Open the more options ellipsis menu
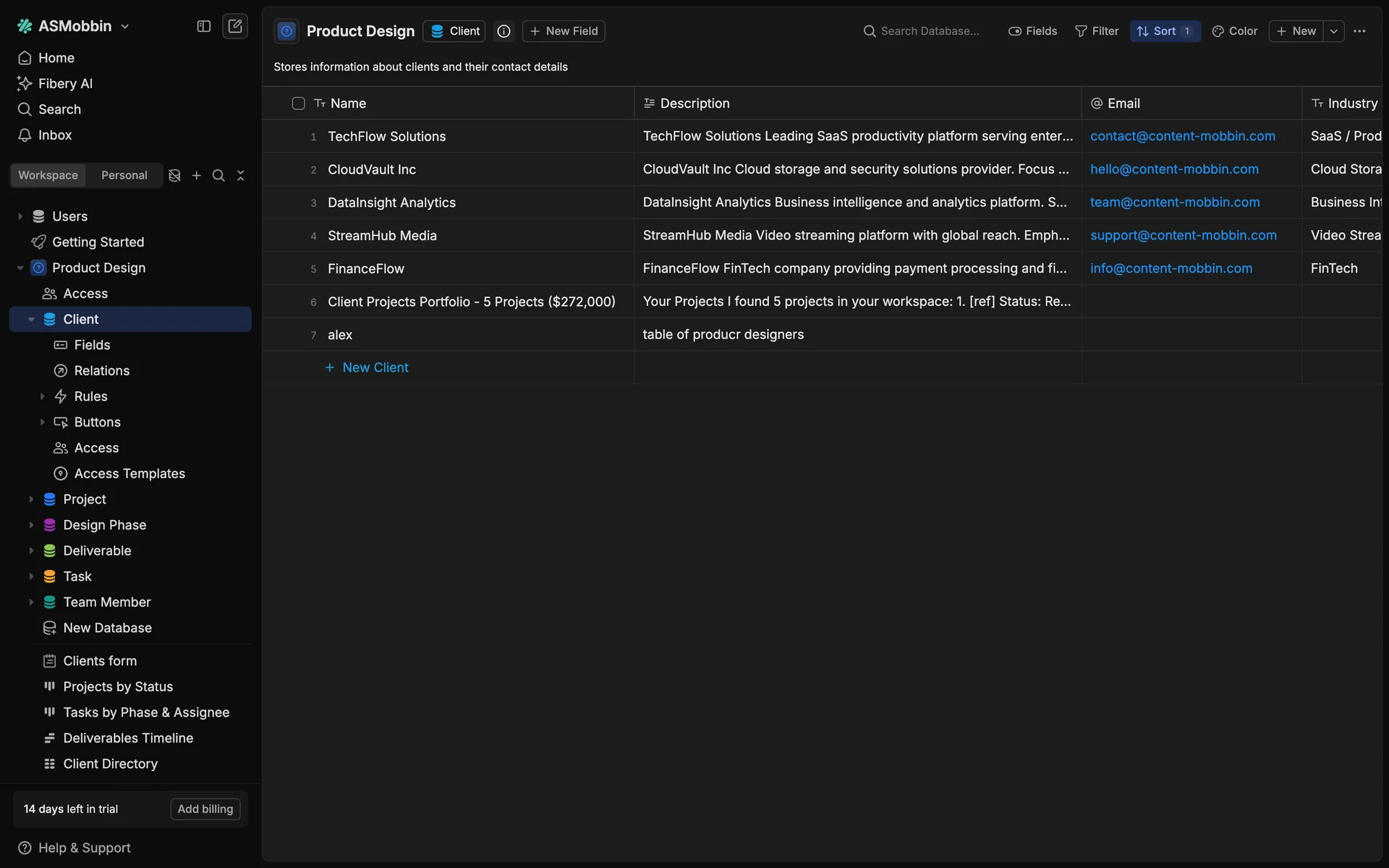 (x=1359, y=31)
